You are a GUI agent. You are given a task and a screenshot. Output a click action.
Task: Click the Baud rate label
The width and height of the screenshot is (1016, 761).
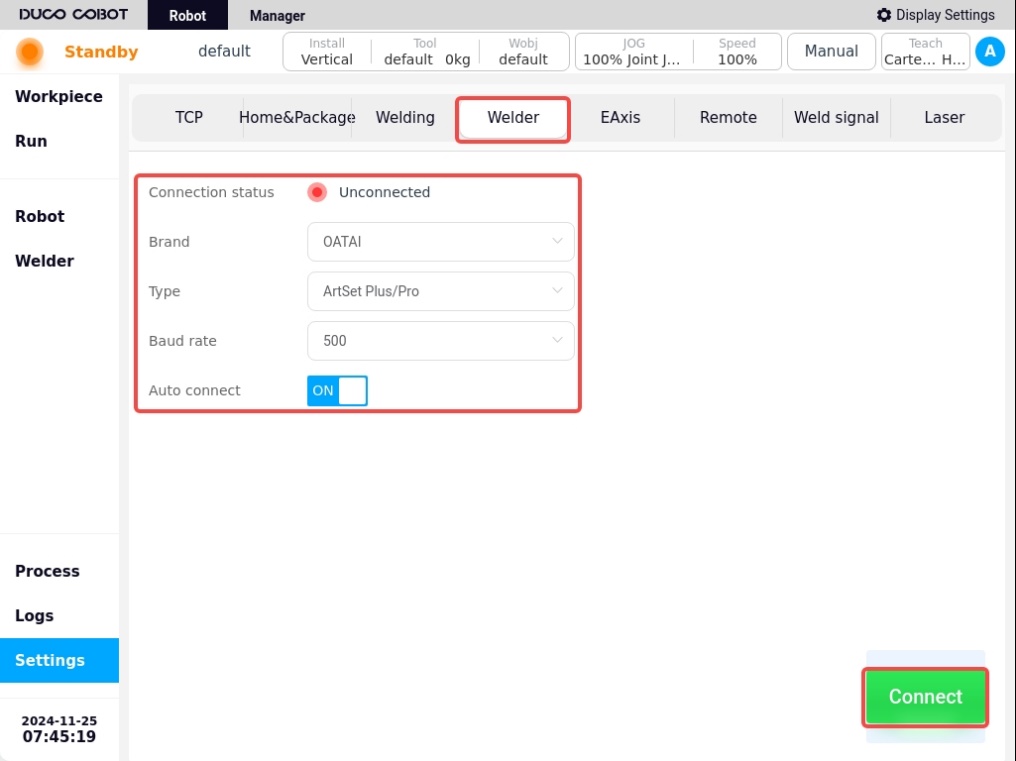[x=183, y=341]
